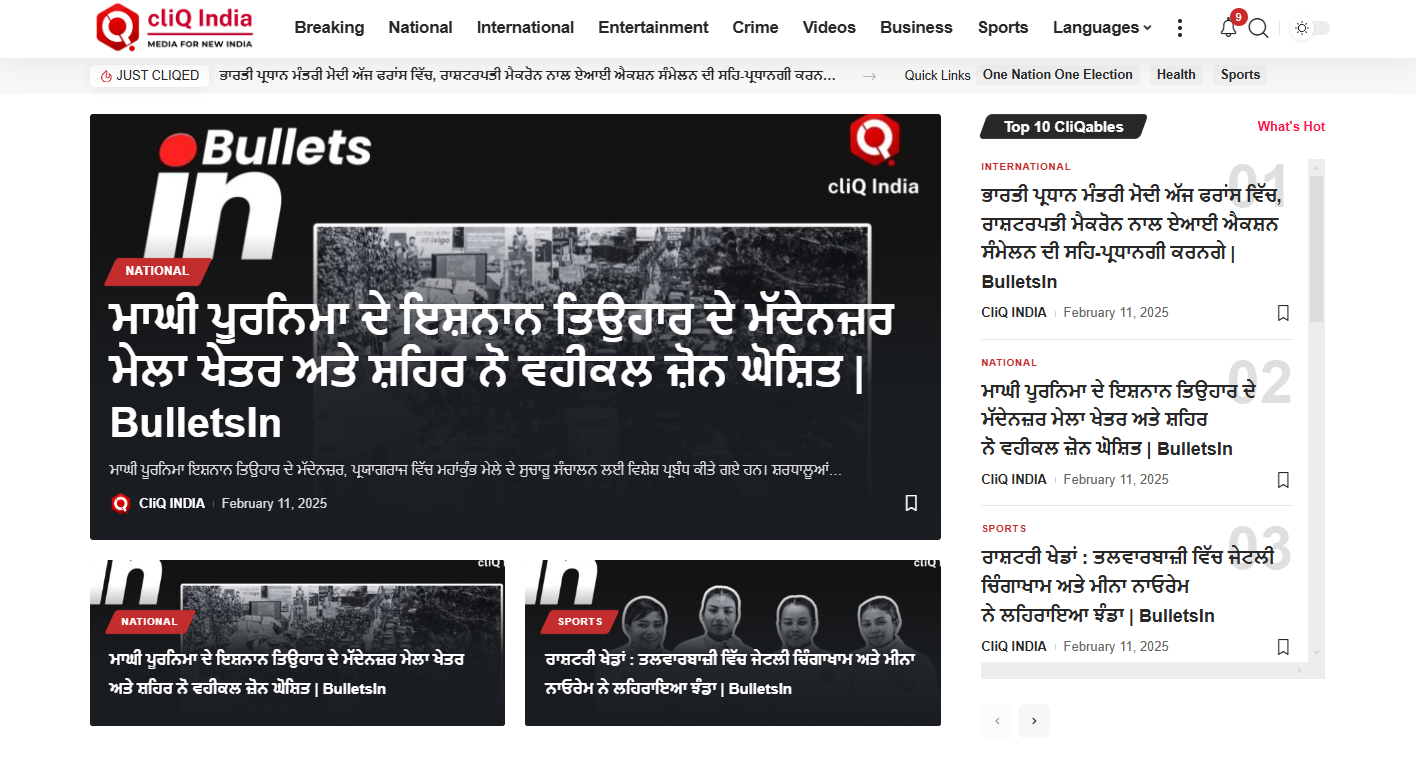The width and height of the screenshot is (1416, 763).
Task: Click the CliQ INDIA author avatar on featured article
Action: pyautogui.click(x=120, y=503)
